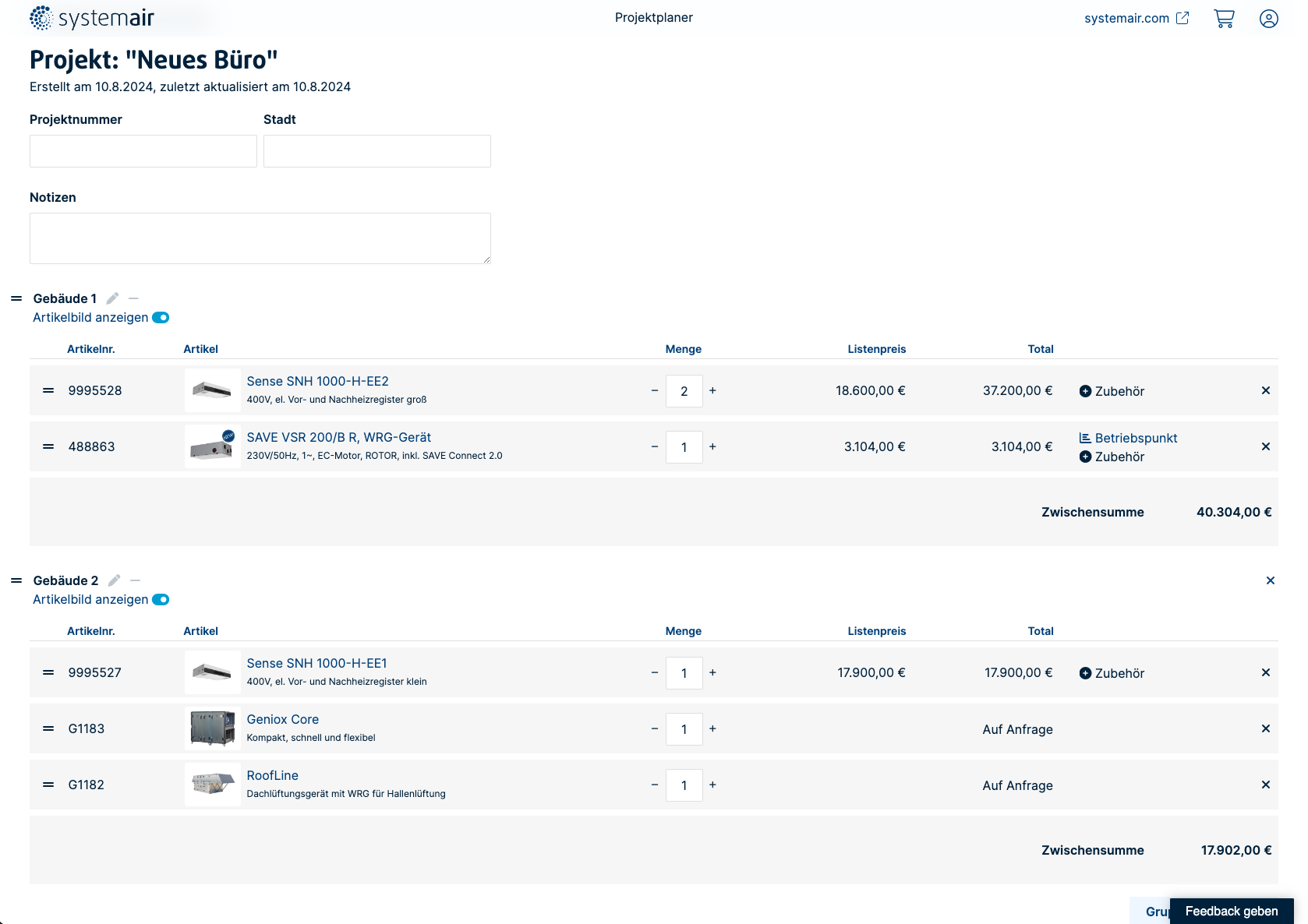Click drag handle for article G1183

click(x=48, y=728)
